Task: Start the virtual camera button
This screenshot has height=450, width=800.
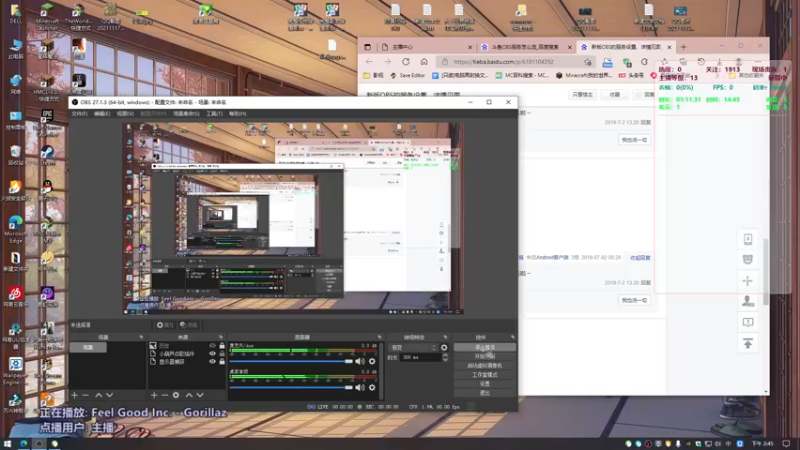Action: (485, 365)
